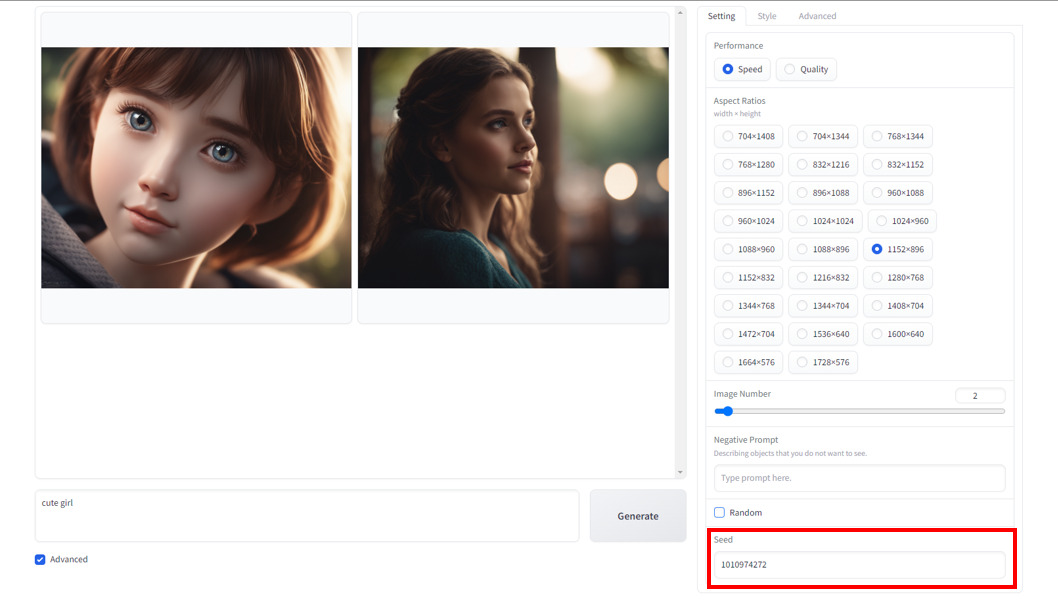Choose 1536×640 aspect ratio
This screenshot has width=1058, height=602.
click(823, 335)
